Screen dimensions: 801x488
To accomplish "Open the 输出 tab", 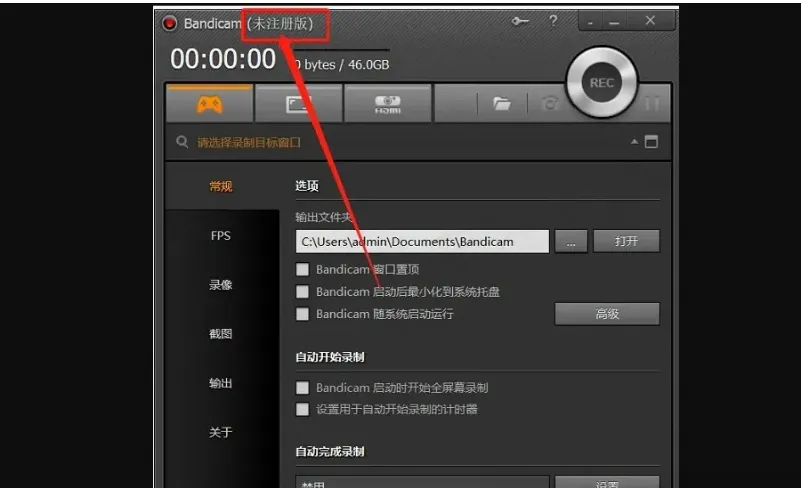I will [221, 383].
